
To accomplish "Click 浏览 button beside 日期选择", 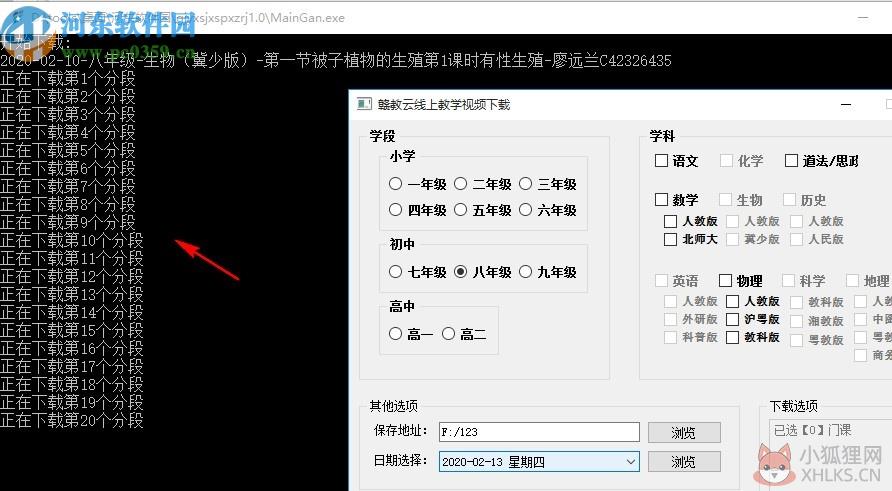I will pyautogui.click(x=684, y=461).
